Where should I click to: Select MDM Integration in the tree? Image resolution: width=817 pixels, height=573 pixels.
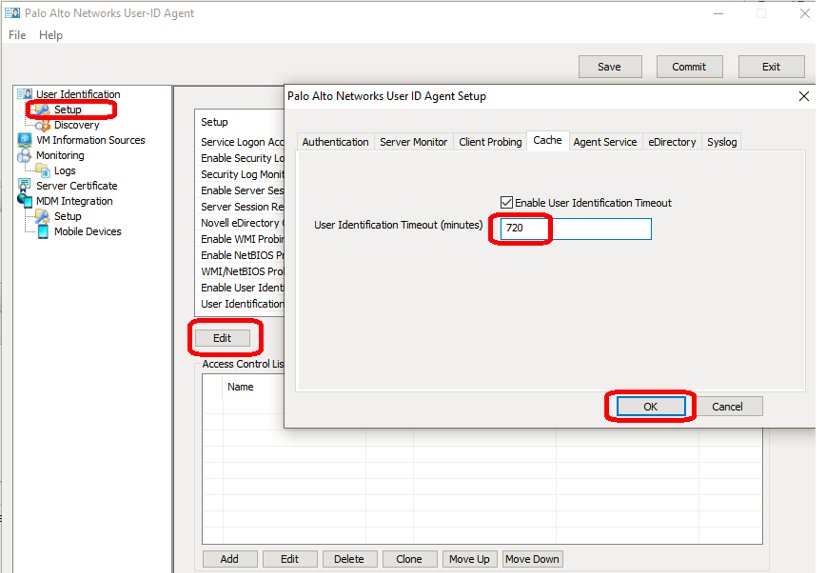(74, 201)
